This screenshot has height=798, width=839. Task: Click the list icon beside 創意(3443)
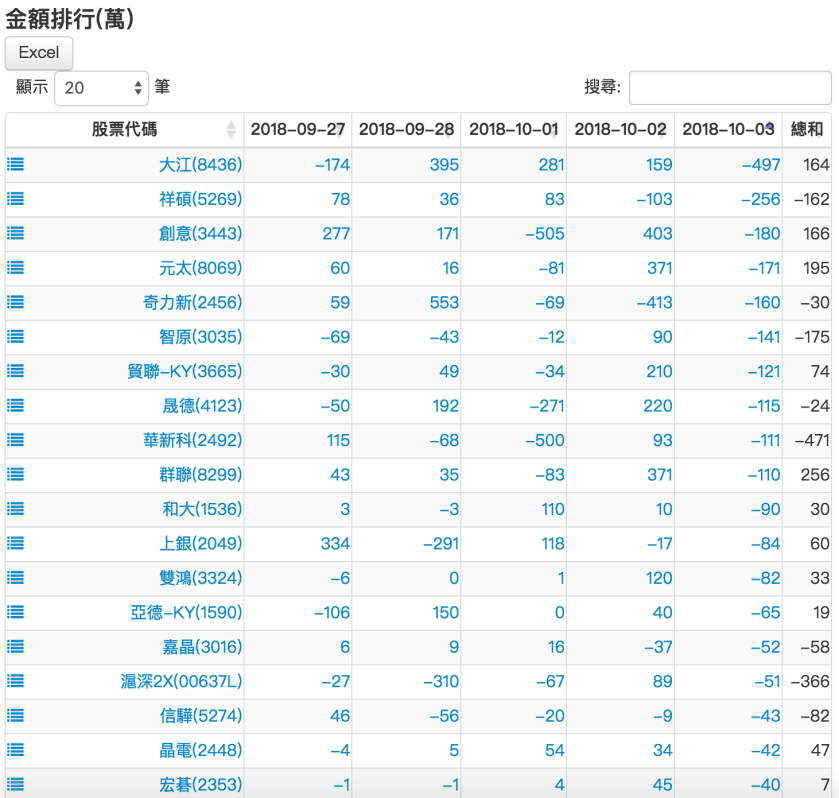pyautogui.click(x=14, y=233)
